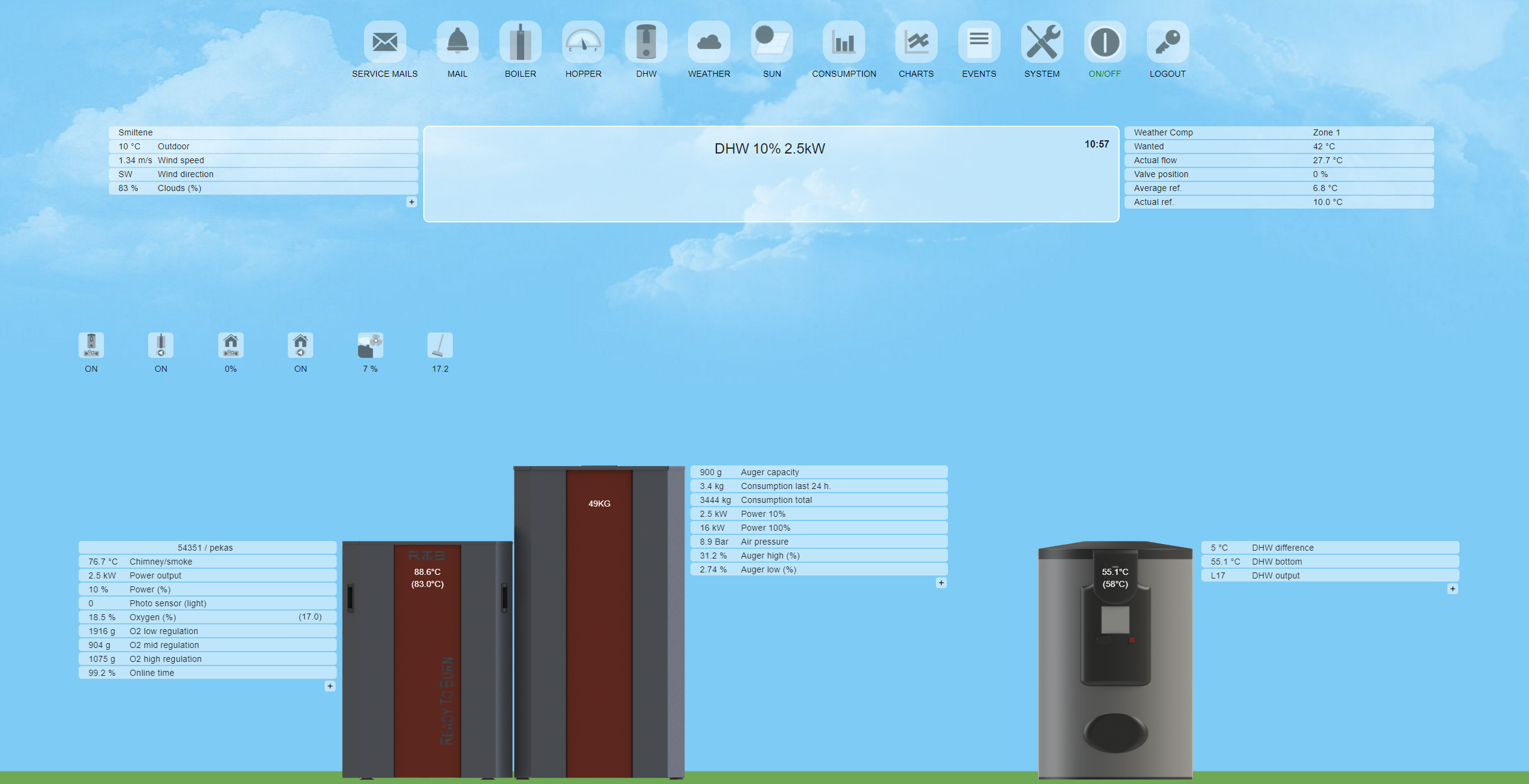Viewport: 1529px width, 784px height.
Task: Expand the Smiltene weather panel with plus
Action: coord(412,202)
